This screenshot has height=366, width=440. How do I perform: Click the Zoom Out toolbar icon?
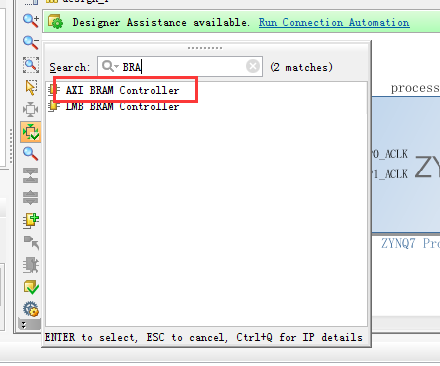[x=31, y=43]
